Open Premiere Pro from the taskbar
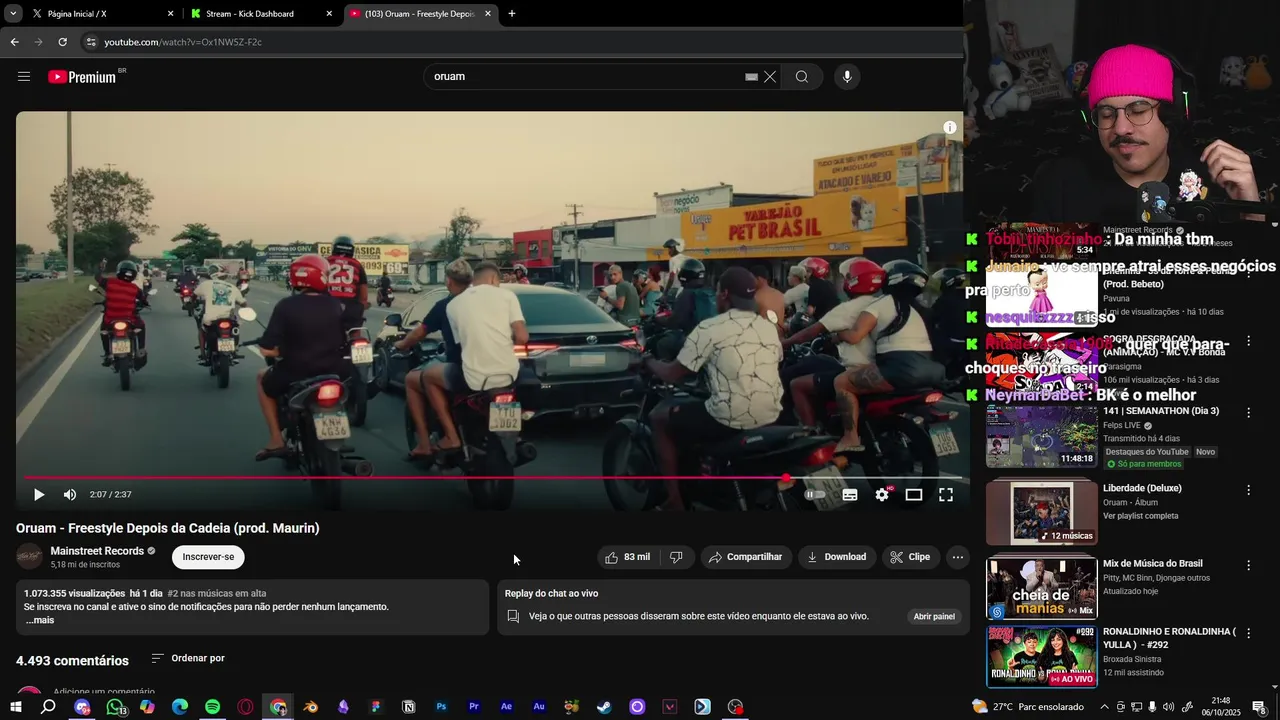Image resolution: width=1280 pixels, height=720 pixels. 474,707
